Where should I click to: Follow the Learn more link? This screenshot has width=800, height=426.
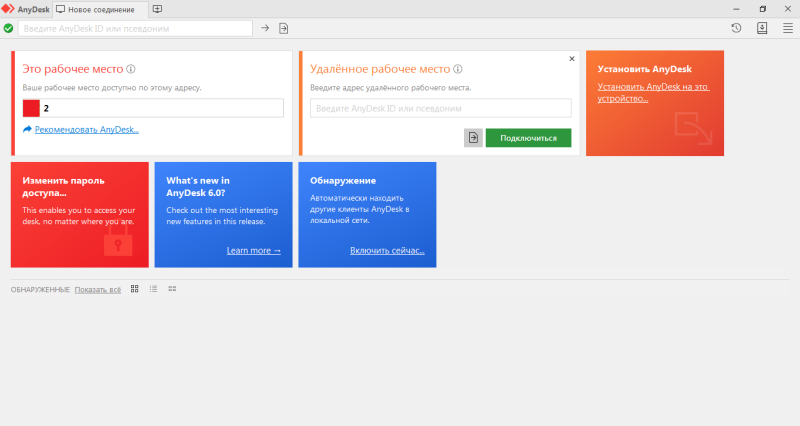254,250
